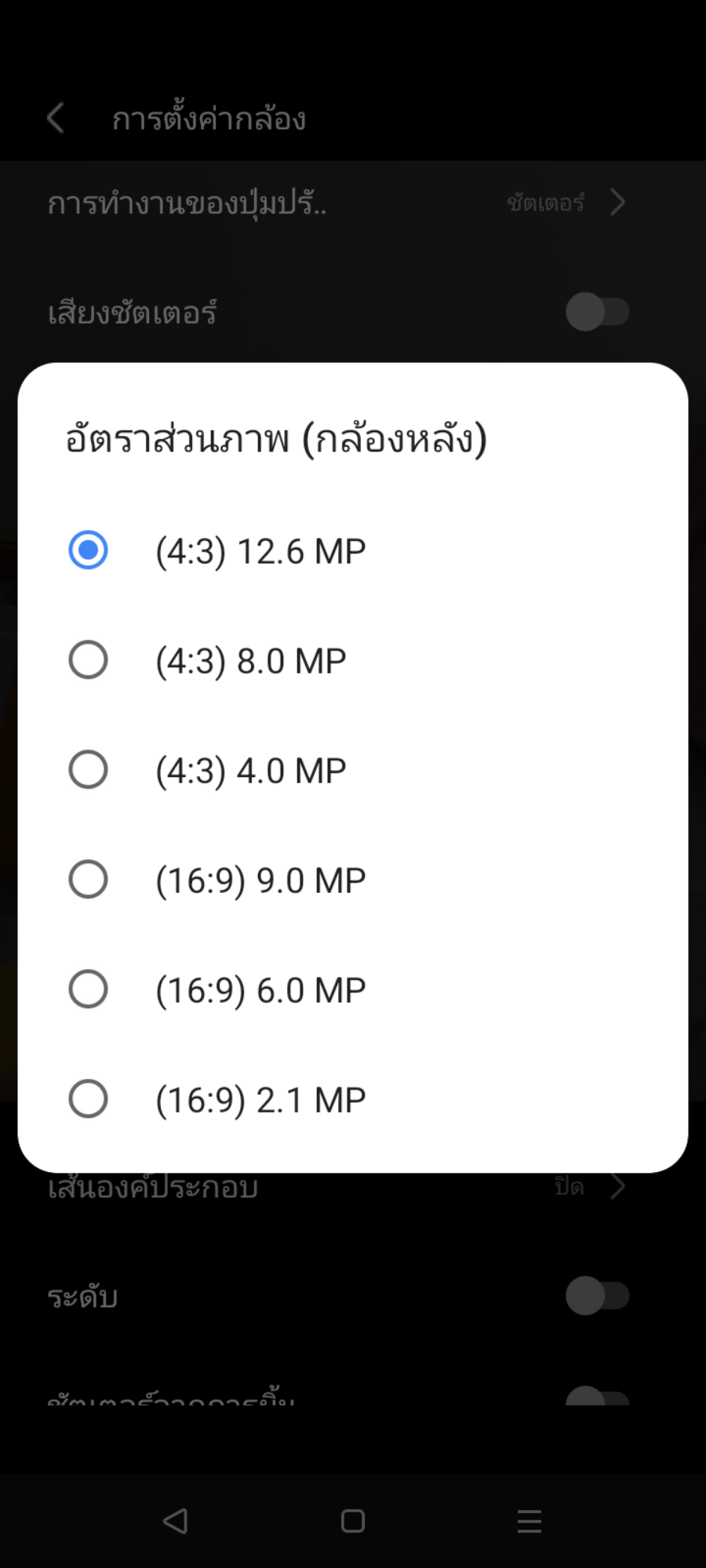Toggle the เสียงชัตเตอร์ shutter sound switch

click(x=597, y=312)
